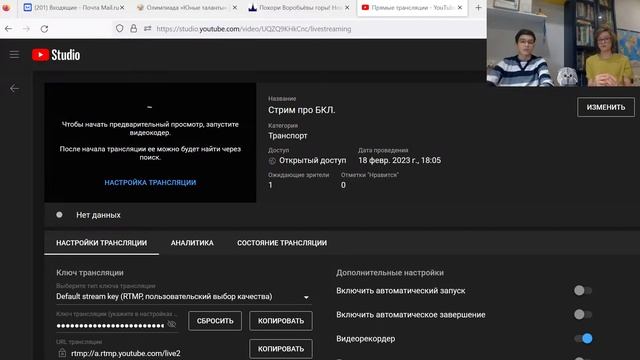Click the Нет данных status text
This screenshot has width=640, height=360.
tap(98, 215)
